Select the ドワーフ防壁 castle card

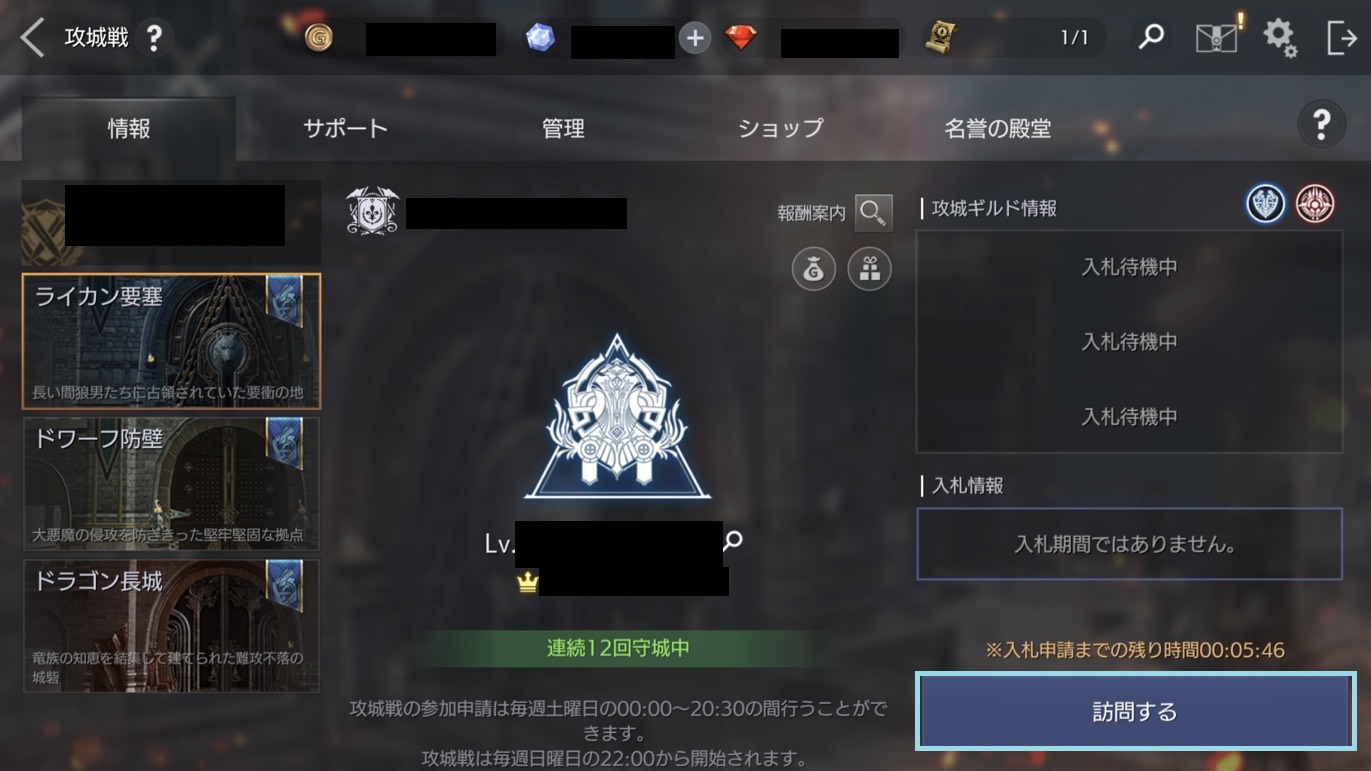point(171,484)
